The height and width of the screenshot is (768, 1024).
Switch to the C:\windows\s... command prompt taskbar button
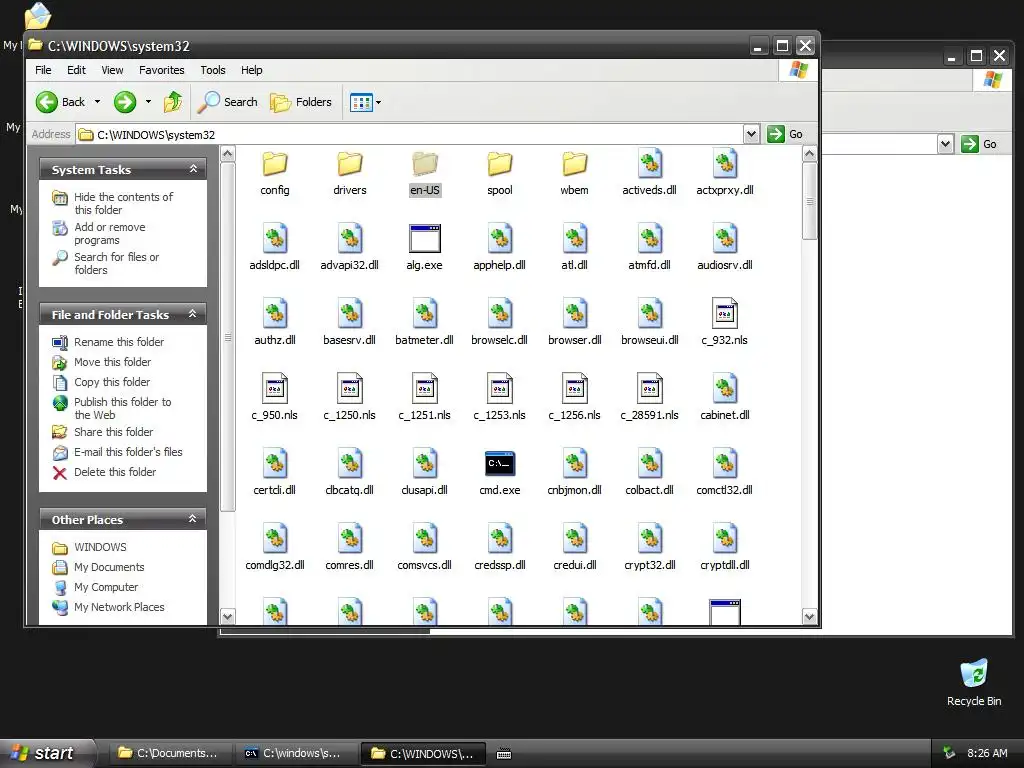(x=294, y=754)
